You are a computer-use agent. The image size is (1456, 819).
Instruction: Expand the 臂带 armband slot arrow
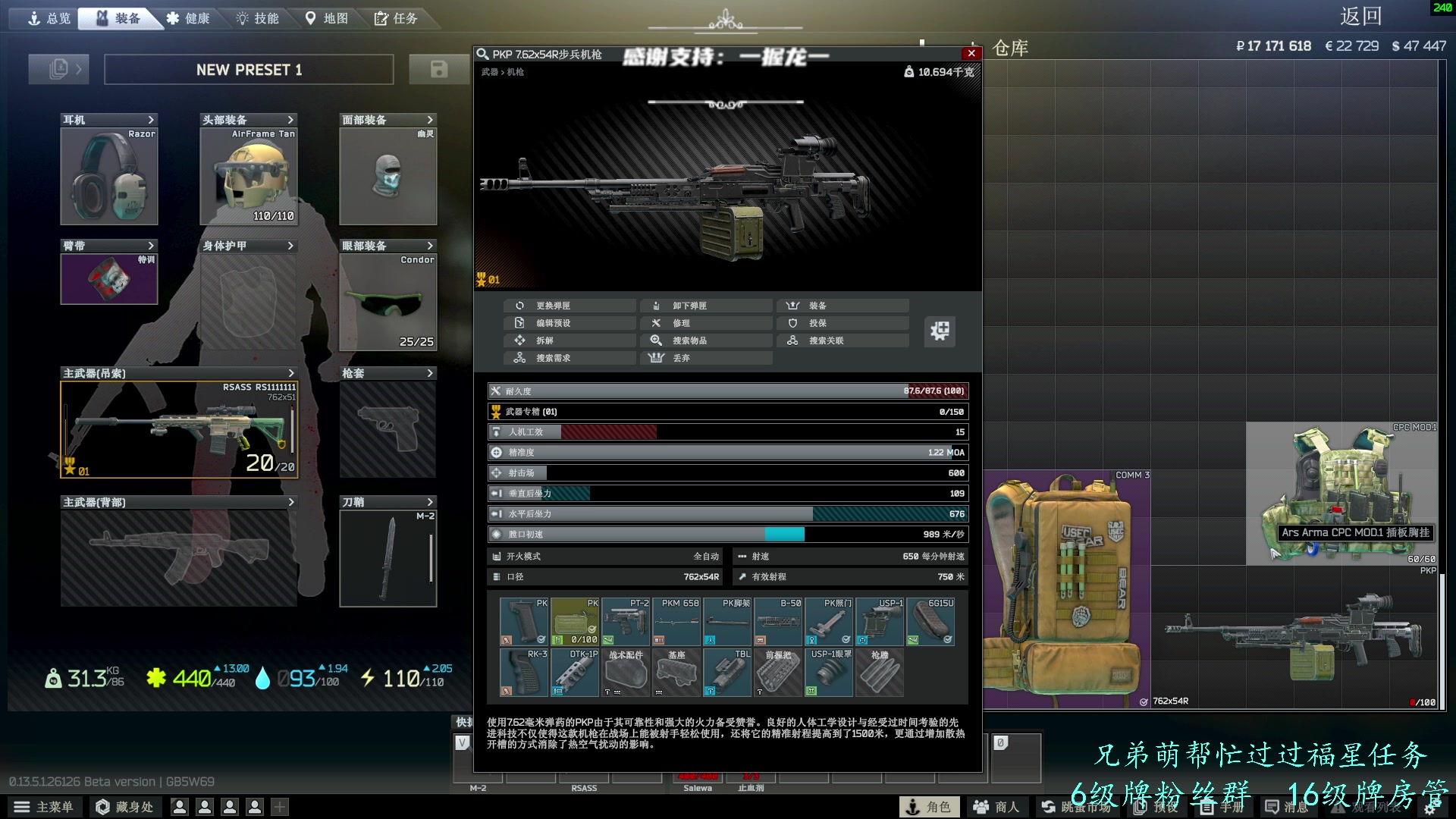click(151, 246)
